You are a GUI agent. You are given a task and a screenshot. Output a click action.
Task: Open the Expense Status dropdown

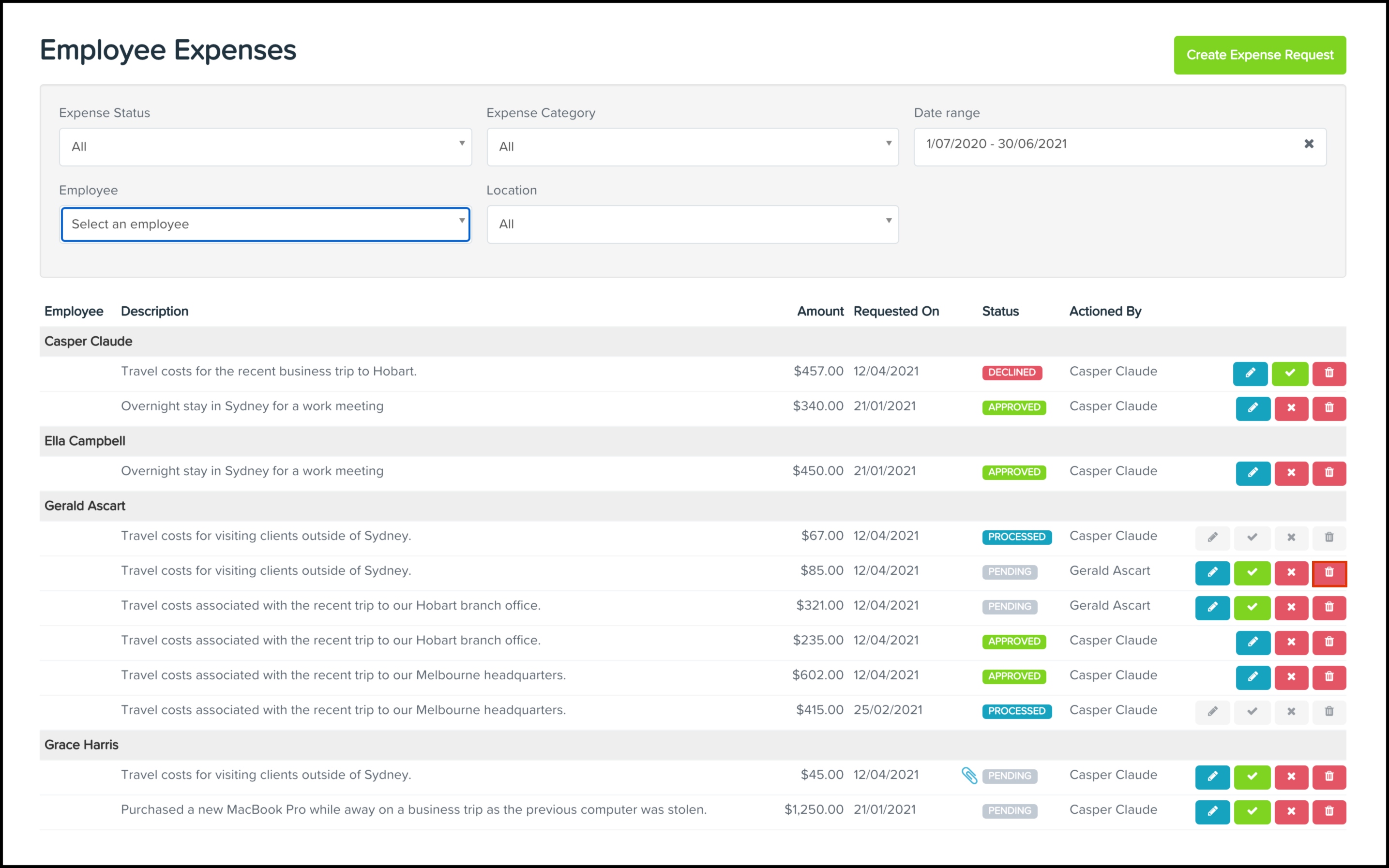coord(265,147)
